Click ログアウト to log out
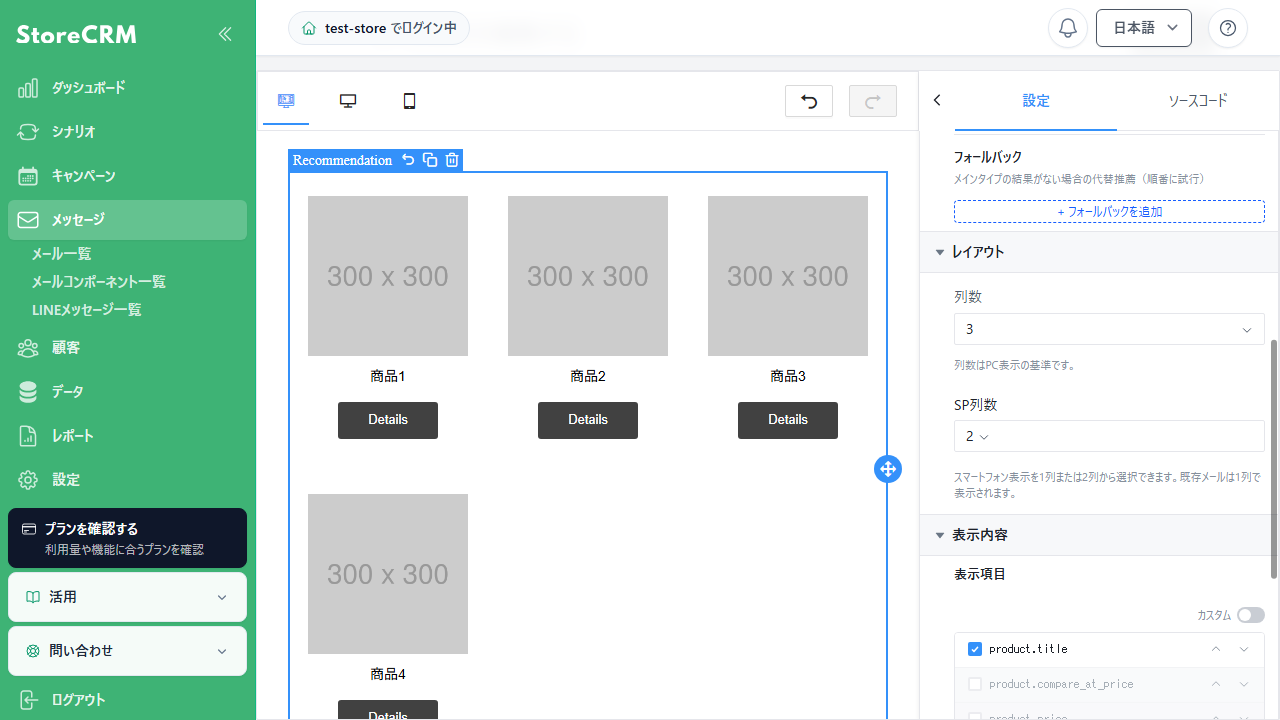The image size is (1280, 720). tap(127, 700)
